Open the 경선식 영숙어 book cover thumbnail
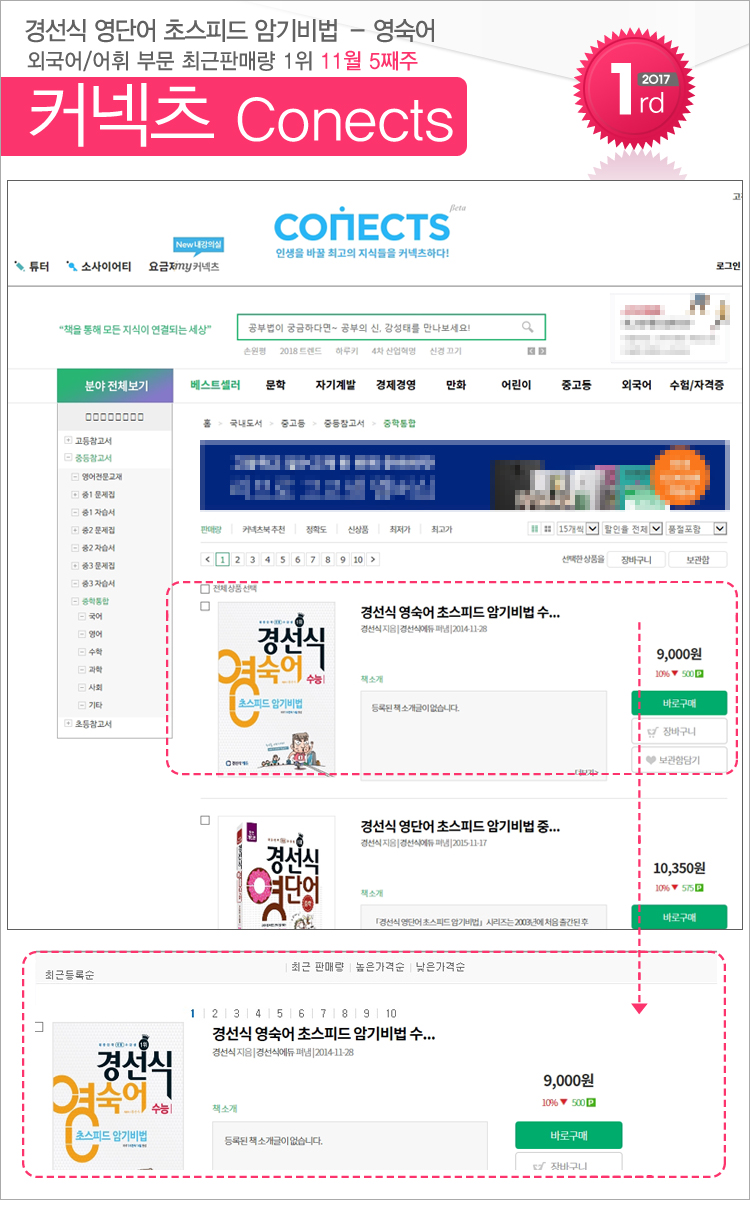 tap(277, 687)
